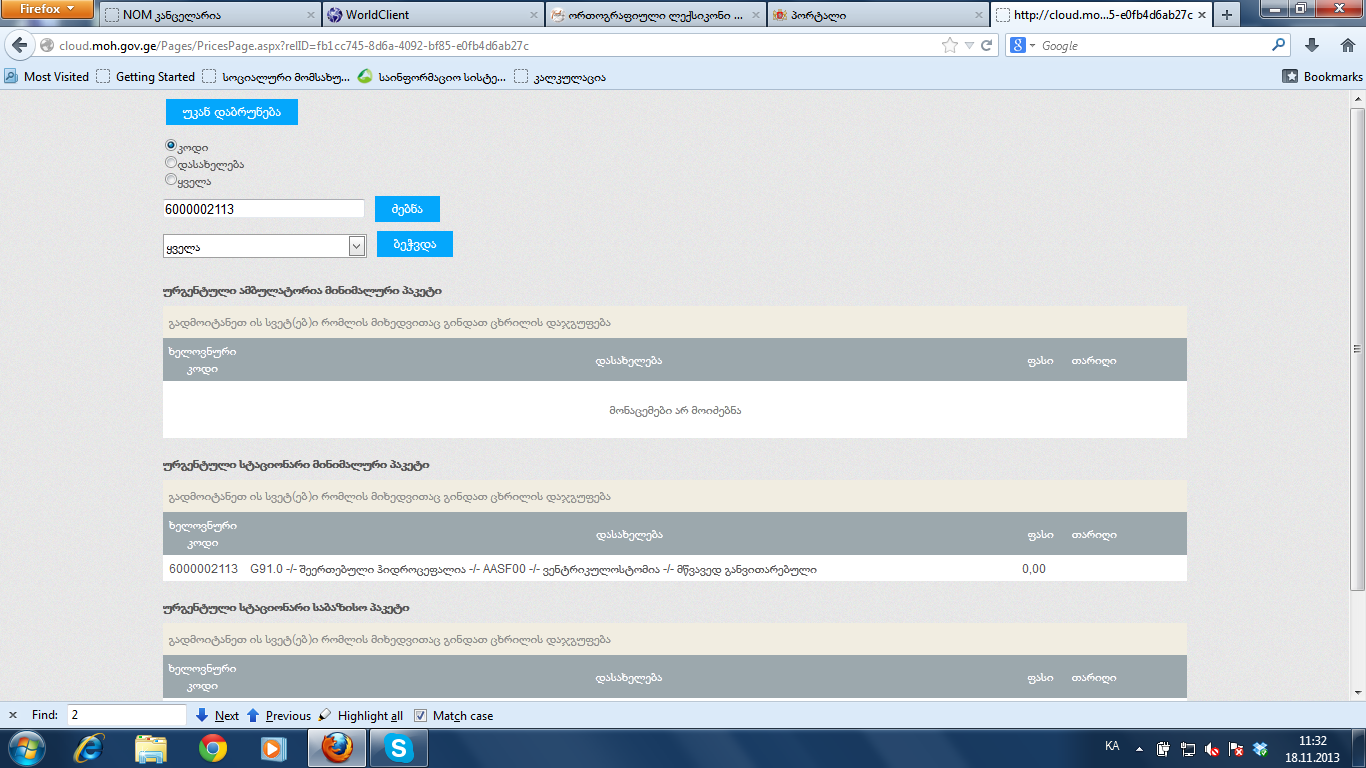The width and height of the screenshot is (1366, 768).
Task: Click the Google search magnifier icon
Action: click(x=1278, y=45)
